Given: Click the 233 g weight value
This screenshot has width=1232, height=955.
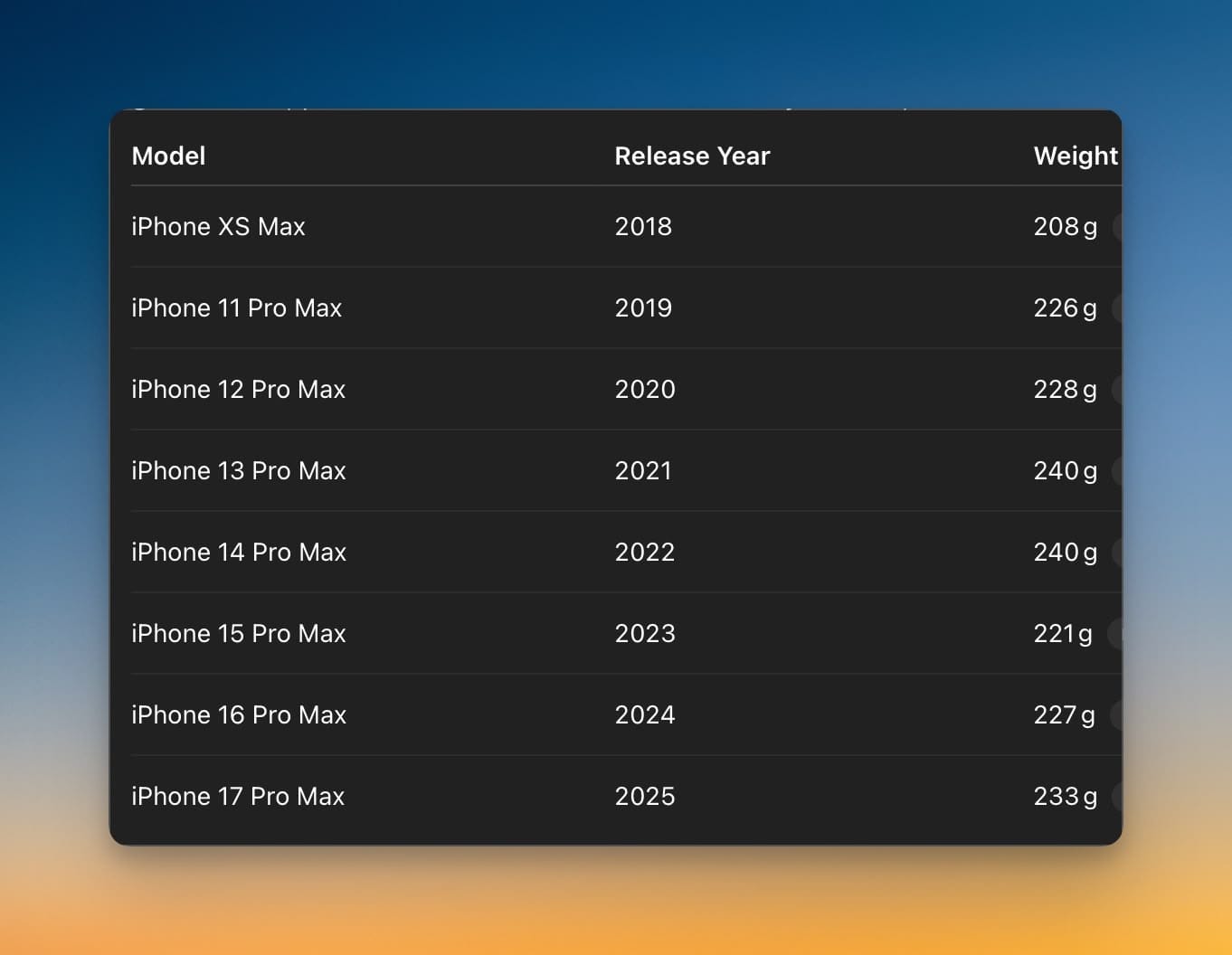Looking at the screenshot, I should tap(1065, 797).
